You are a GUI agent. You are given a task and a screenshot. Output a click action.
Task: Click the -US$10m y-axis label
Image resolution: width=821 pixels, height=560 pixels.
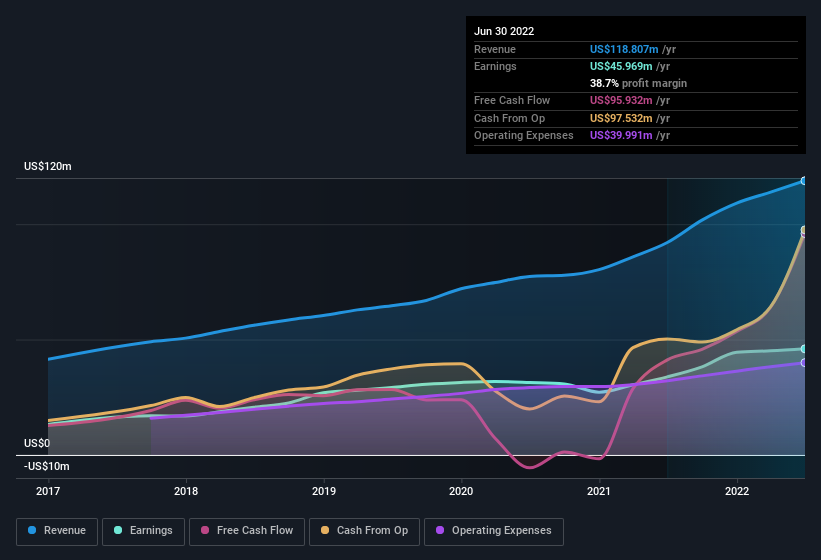click(47, 466)
